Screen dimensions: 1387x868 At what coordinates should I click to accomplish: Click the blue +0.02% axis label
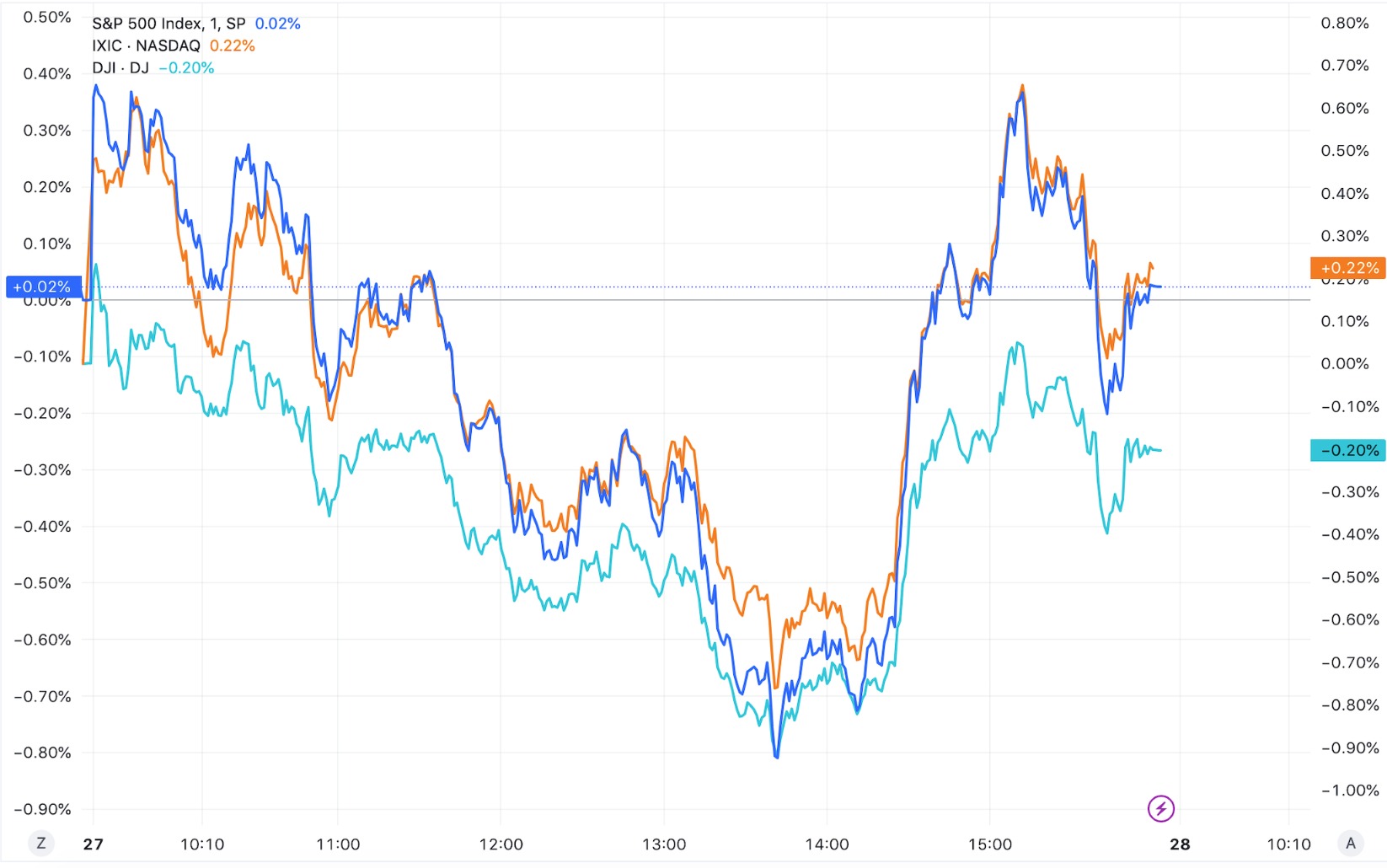(43, 287)
